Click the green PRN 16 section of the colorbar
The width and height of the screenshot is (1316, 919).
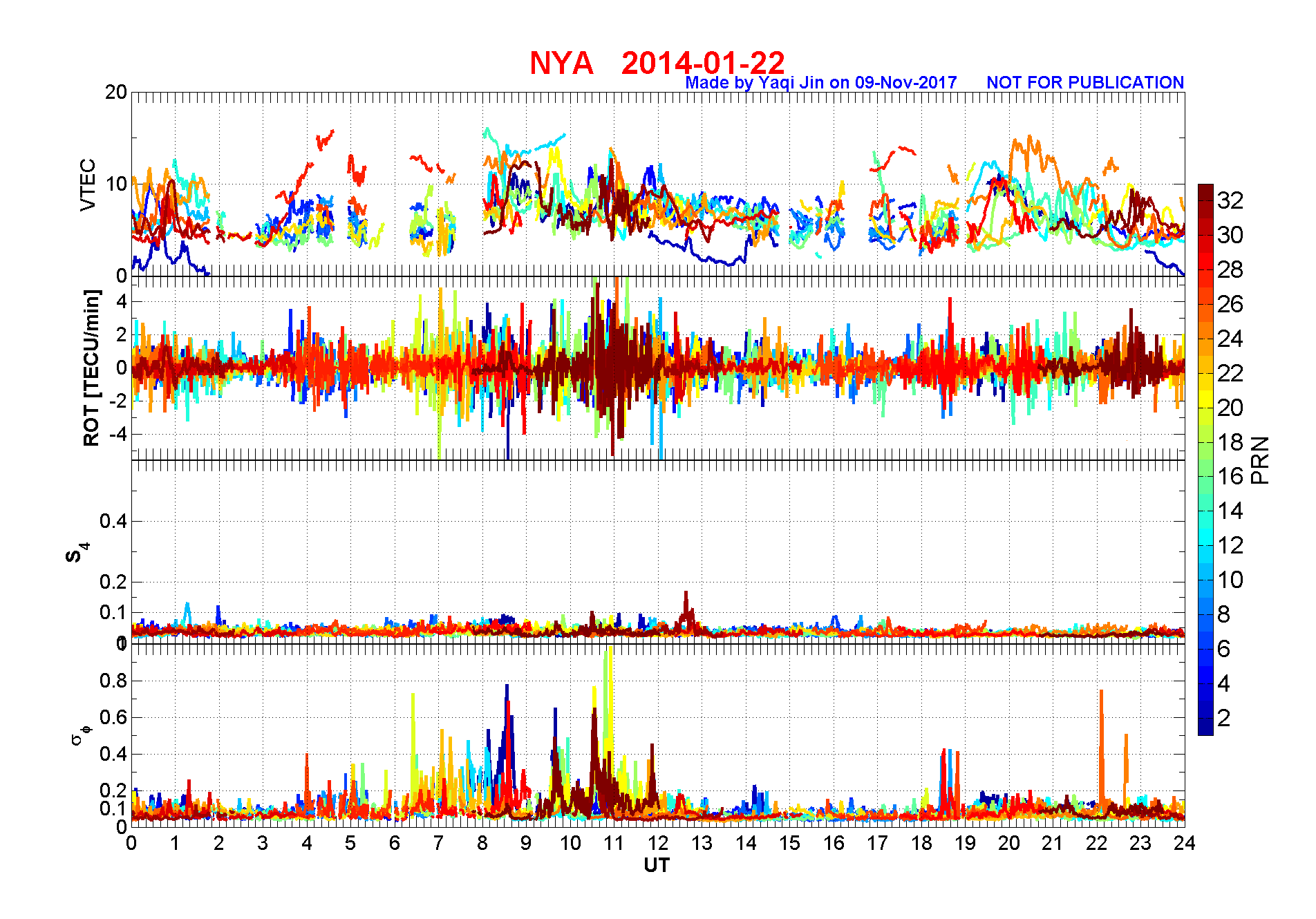[x=1205, y=476]
